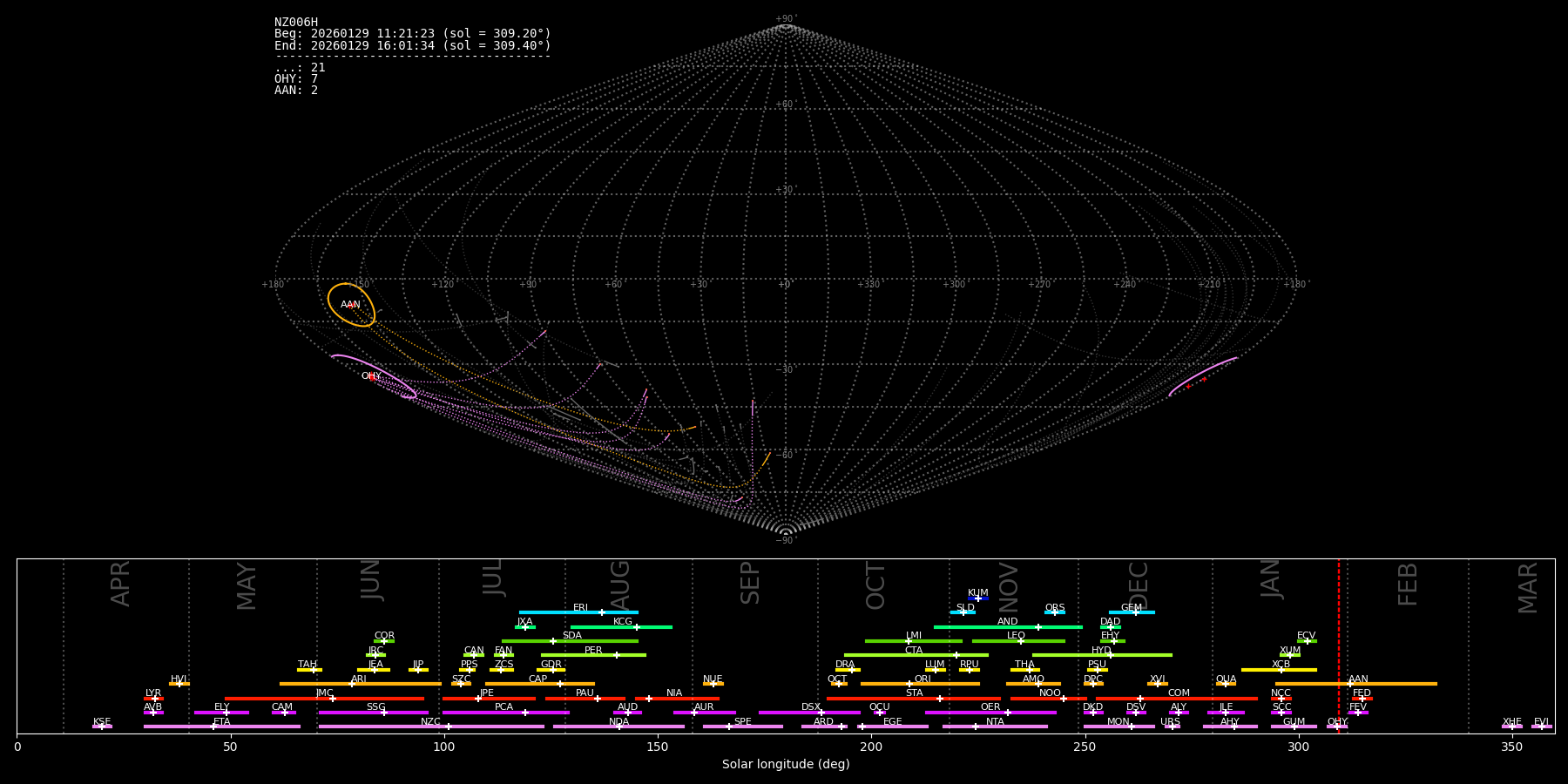1568x784 pixels.
Task: Click the LYR shower marker in timeline
Action: click(154, 699)
